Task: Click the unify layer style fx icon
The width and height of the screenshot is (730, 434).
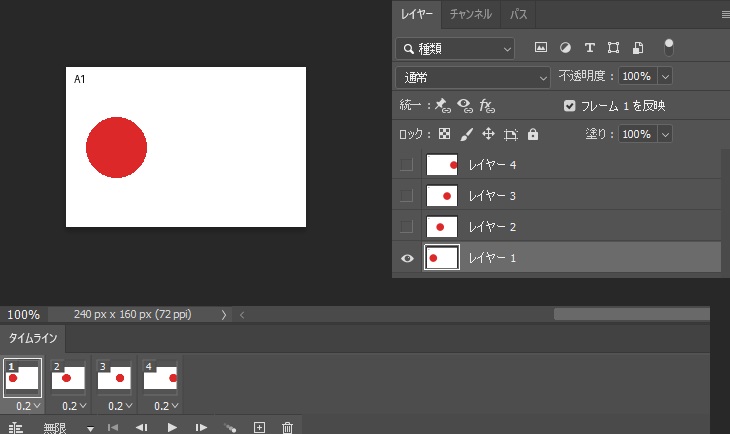Action: click(487, 106)
